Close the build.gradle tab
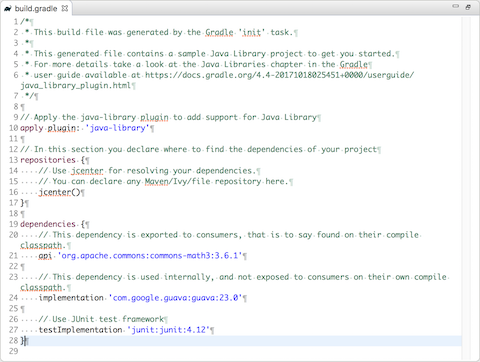The height and width of the screenshot is (362, 480). tap(65, 8)
